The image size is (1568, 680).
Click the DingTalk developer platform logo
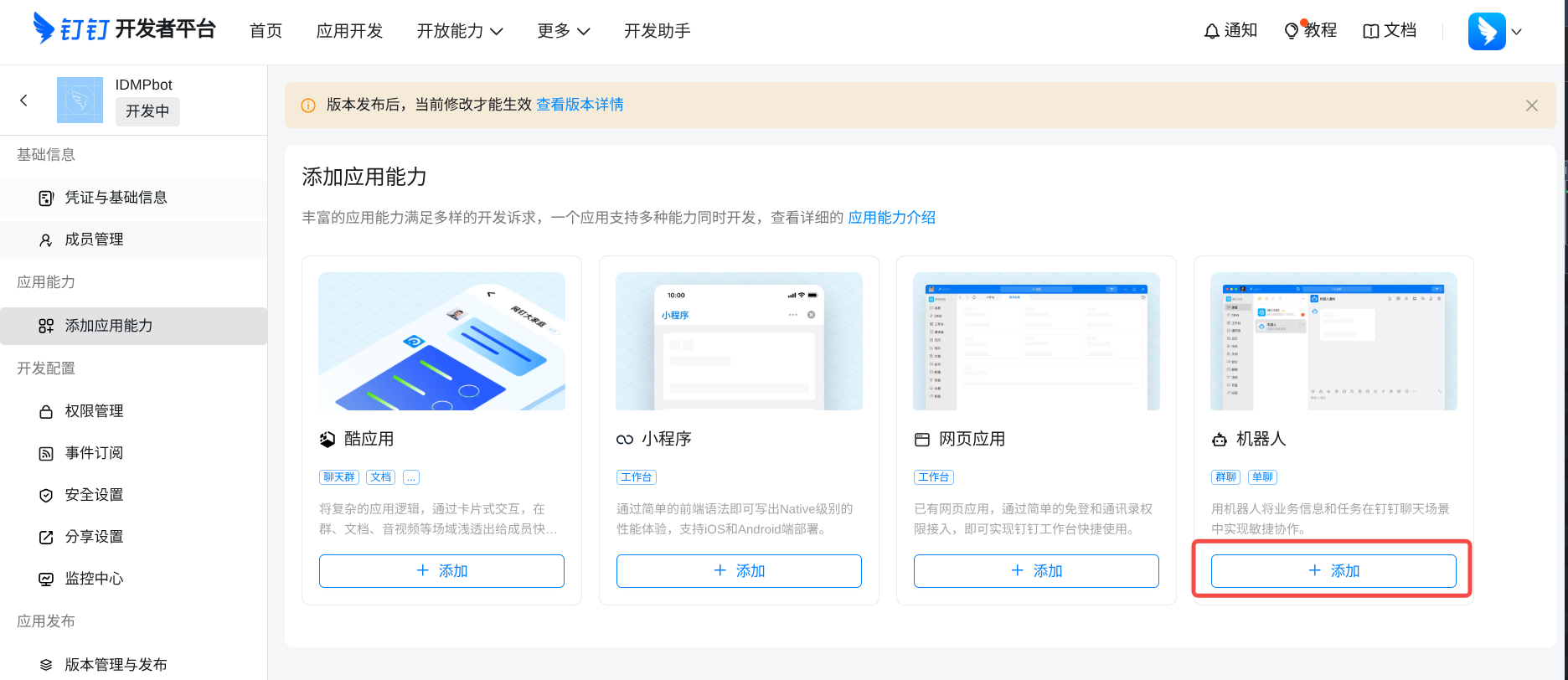(x=124, y=29)
